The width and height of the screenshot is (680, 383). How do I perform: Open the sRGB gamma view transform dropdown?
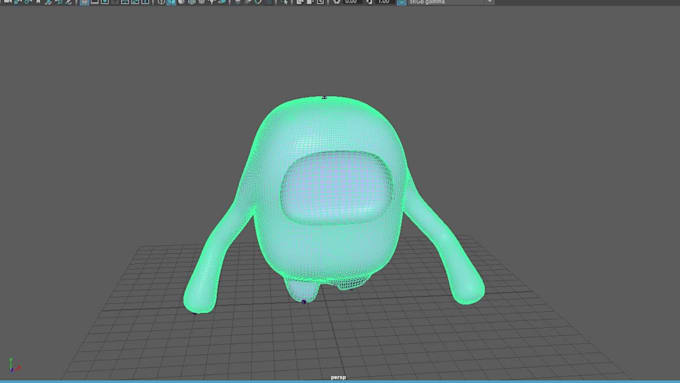pyautogui.click(x=451, y=2)
